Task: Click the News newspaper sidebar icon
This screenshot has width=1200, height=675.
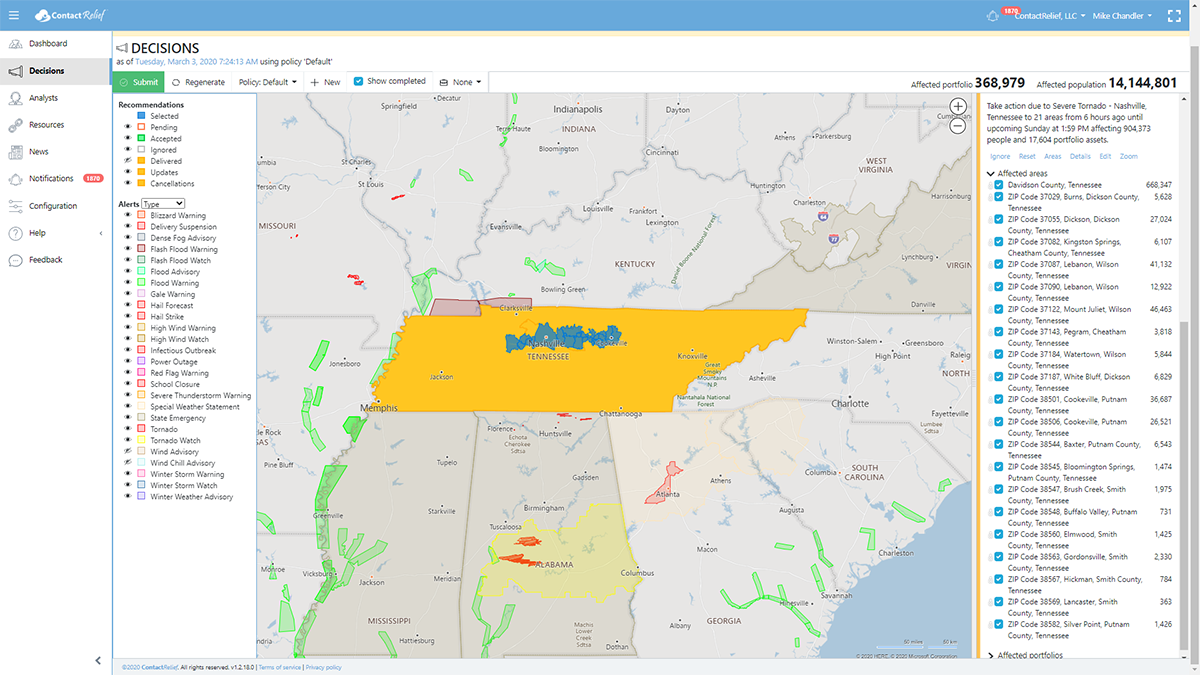Action: [15, 152]
